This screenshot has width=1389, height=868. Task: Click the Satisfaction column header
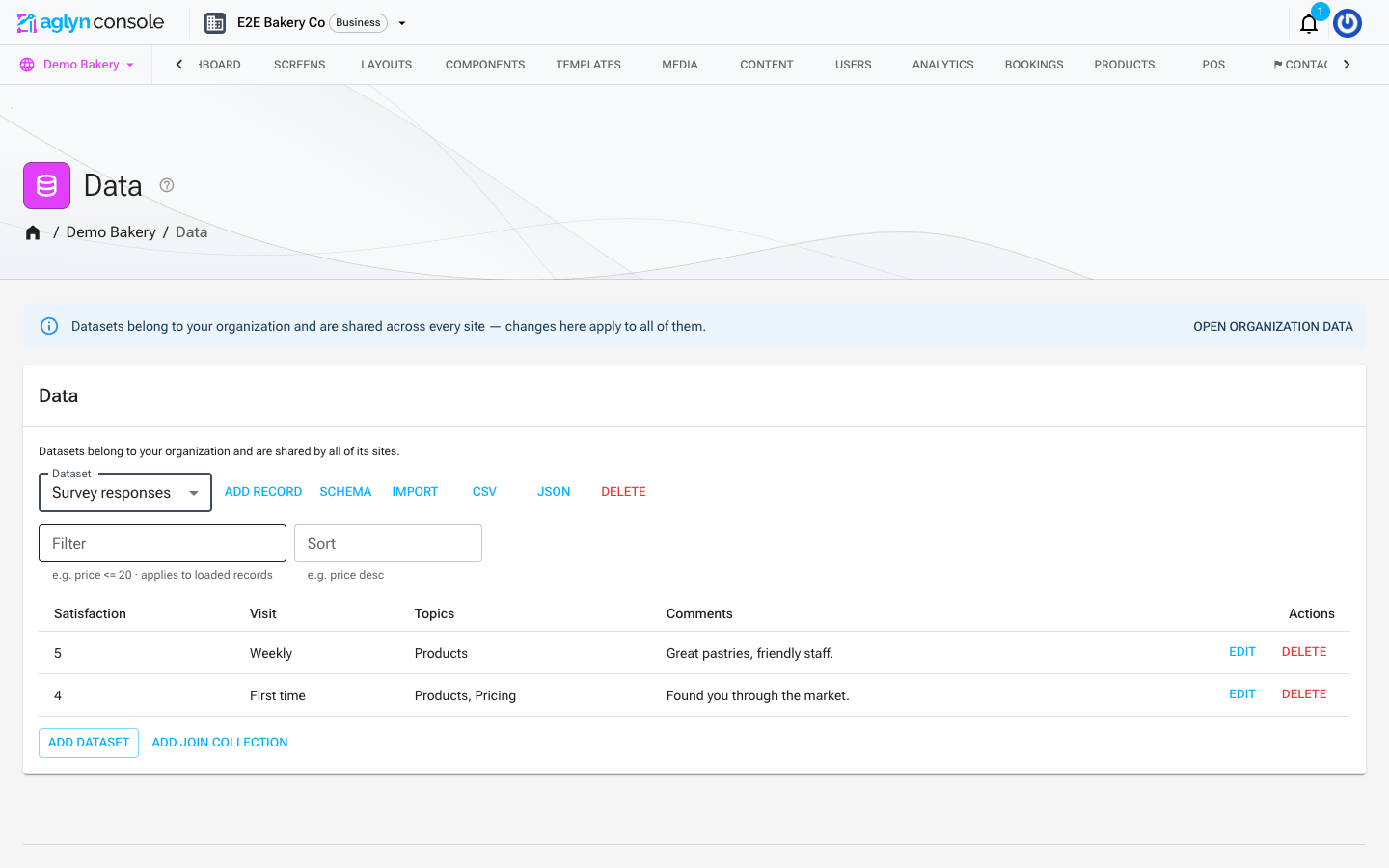(x=90, y=613)
